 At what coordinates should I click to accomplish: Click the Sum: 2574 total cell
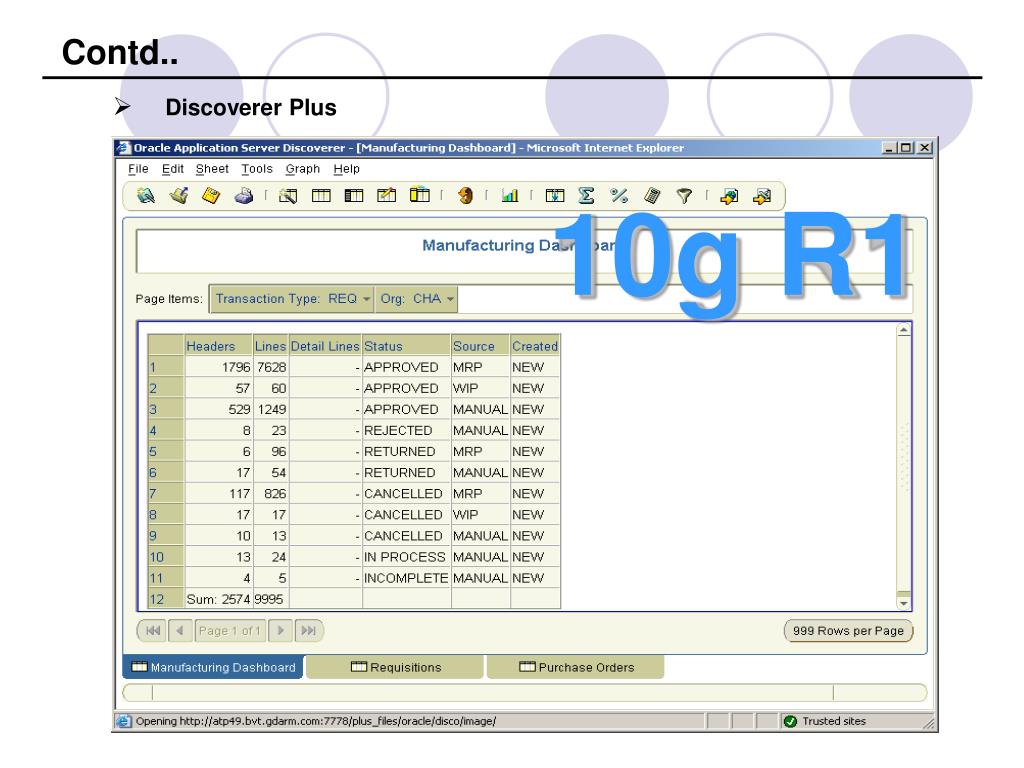point(219,599)
